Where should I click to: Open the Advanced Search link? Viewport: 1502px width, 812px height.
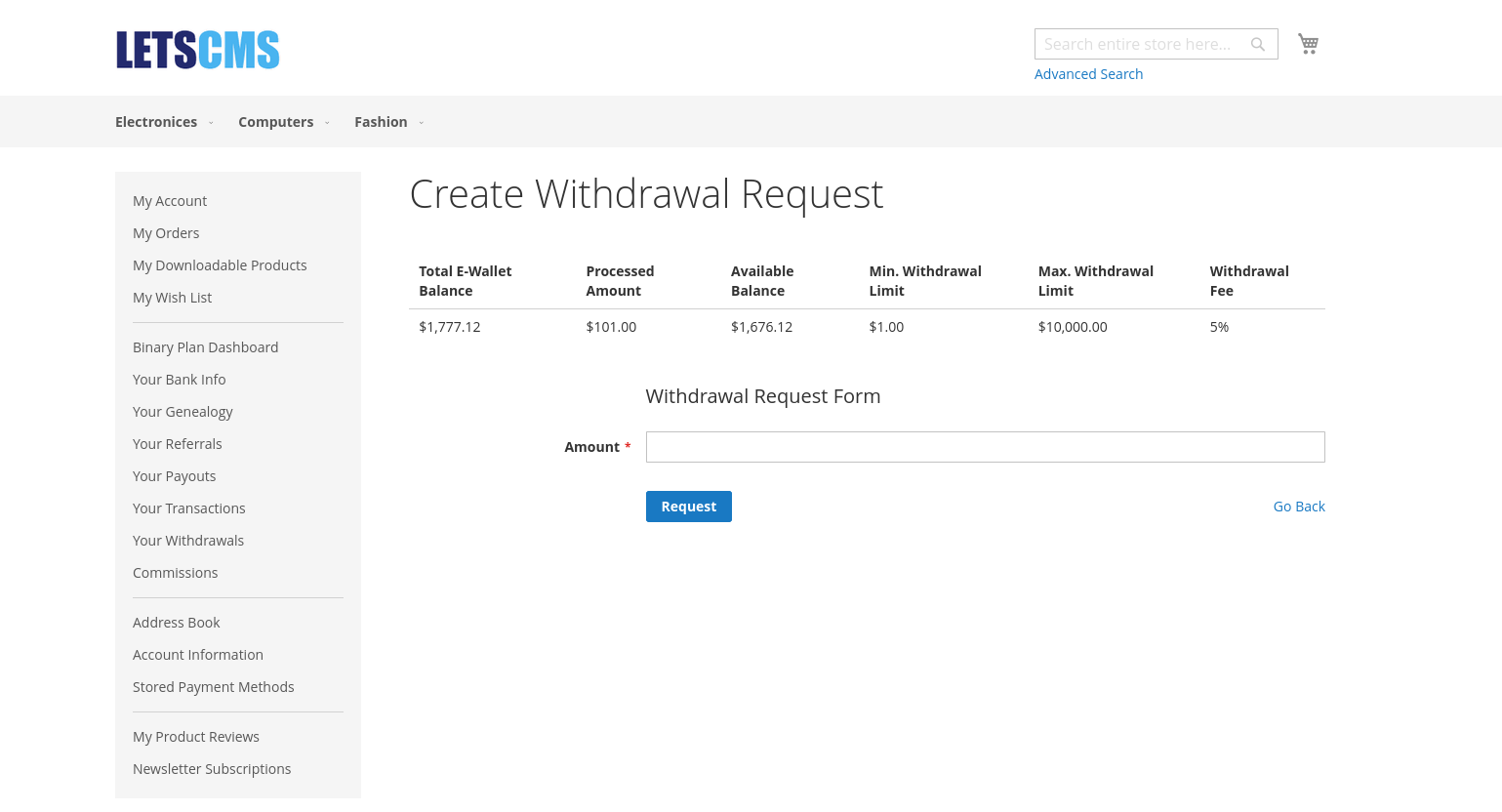pos(1088,74)
